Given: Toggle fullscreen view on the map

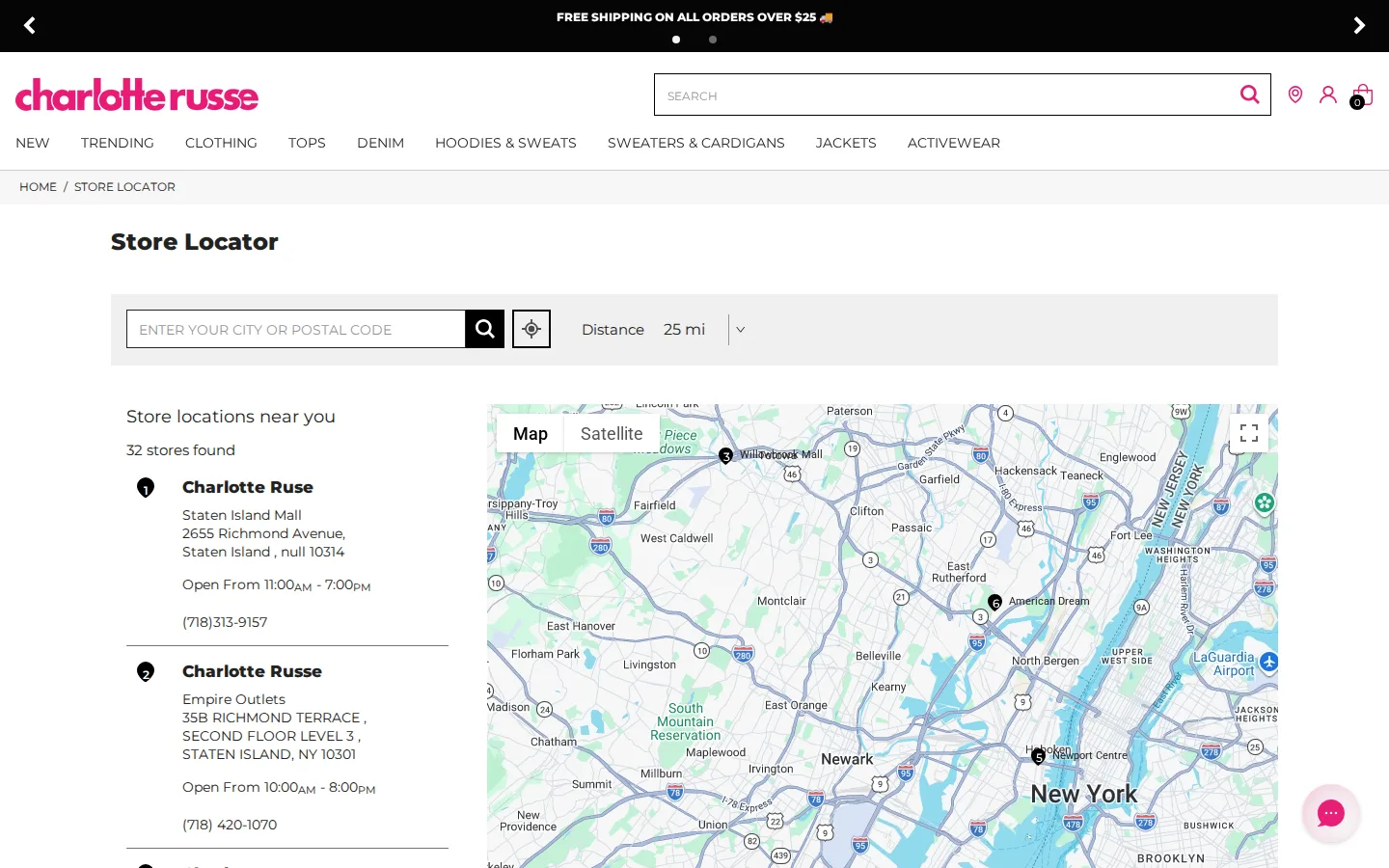Looking at the screenshot, I should point(1249,433).
